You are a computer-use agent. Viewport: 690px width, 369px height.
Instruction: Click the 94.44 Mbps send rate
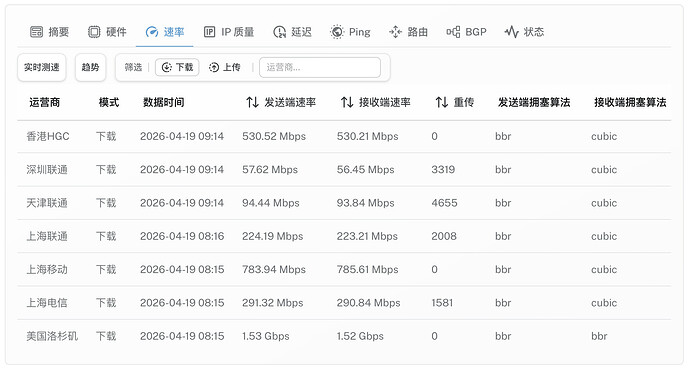coord(271,203)
